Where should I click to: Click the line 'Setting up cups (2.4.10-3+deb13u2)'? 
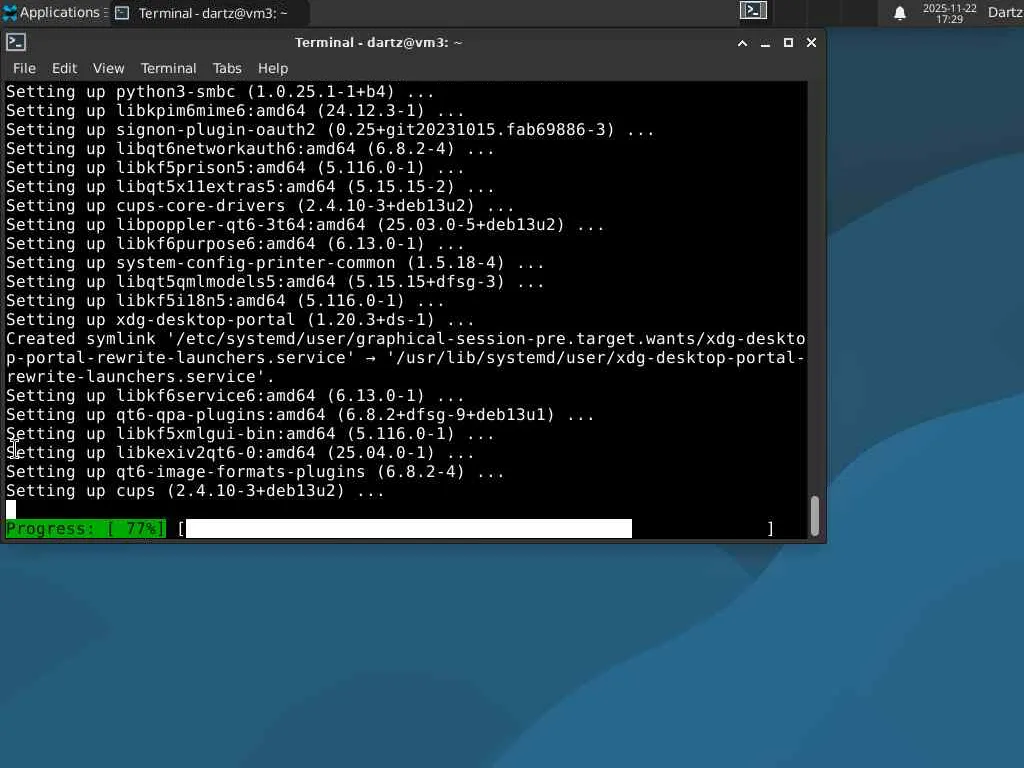(195, 490)
